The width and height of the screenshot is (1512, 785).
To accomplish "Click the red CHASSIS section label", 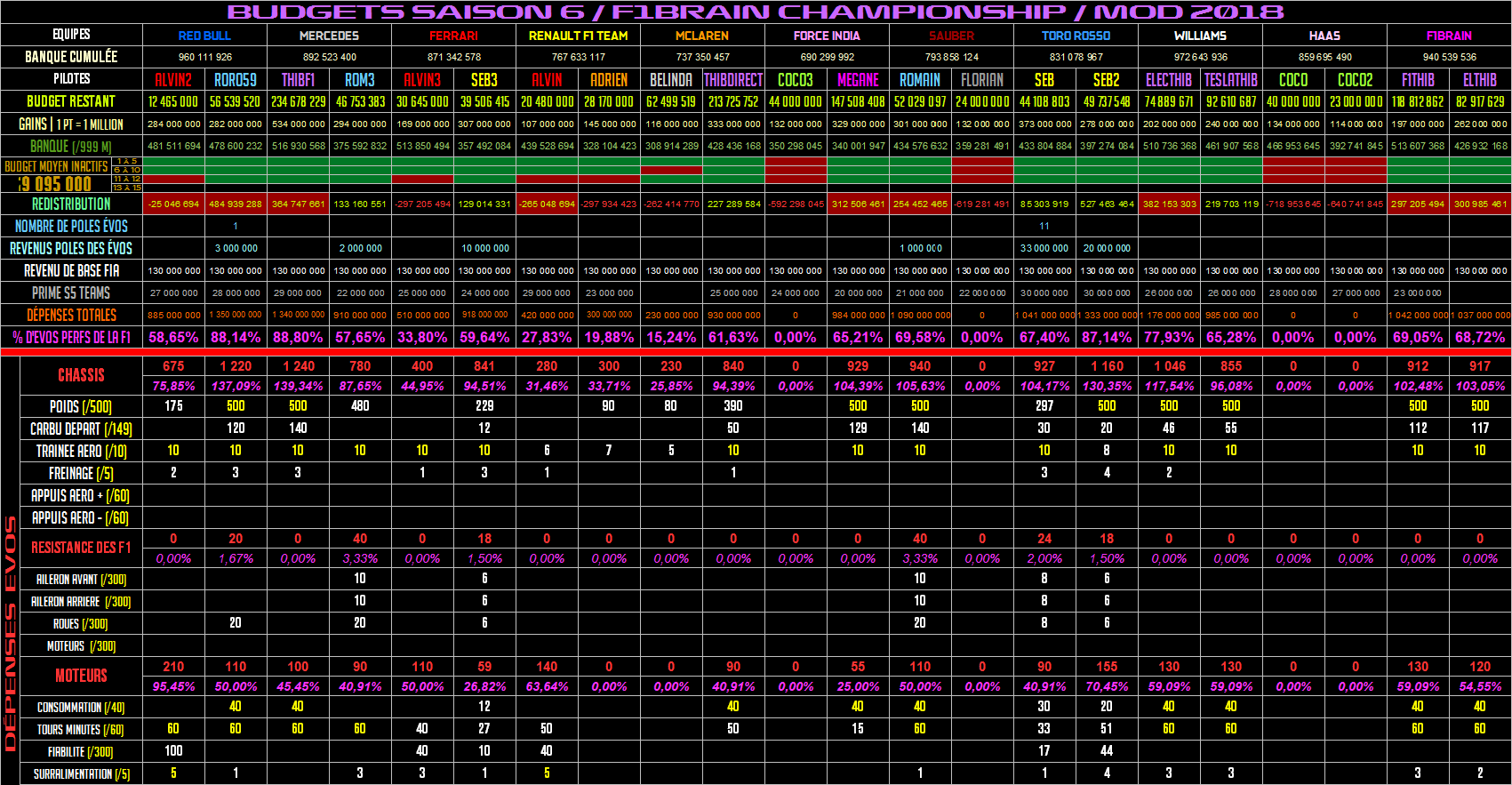I will click(81, 375).
